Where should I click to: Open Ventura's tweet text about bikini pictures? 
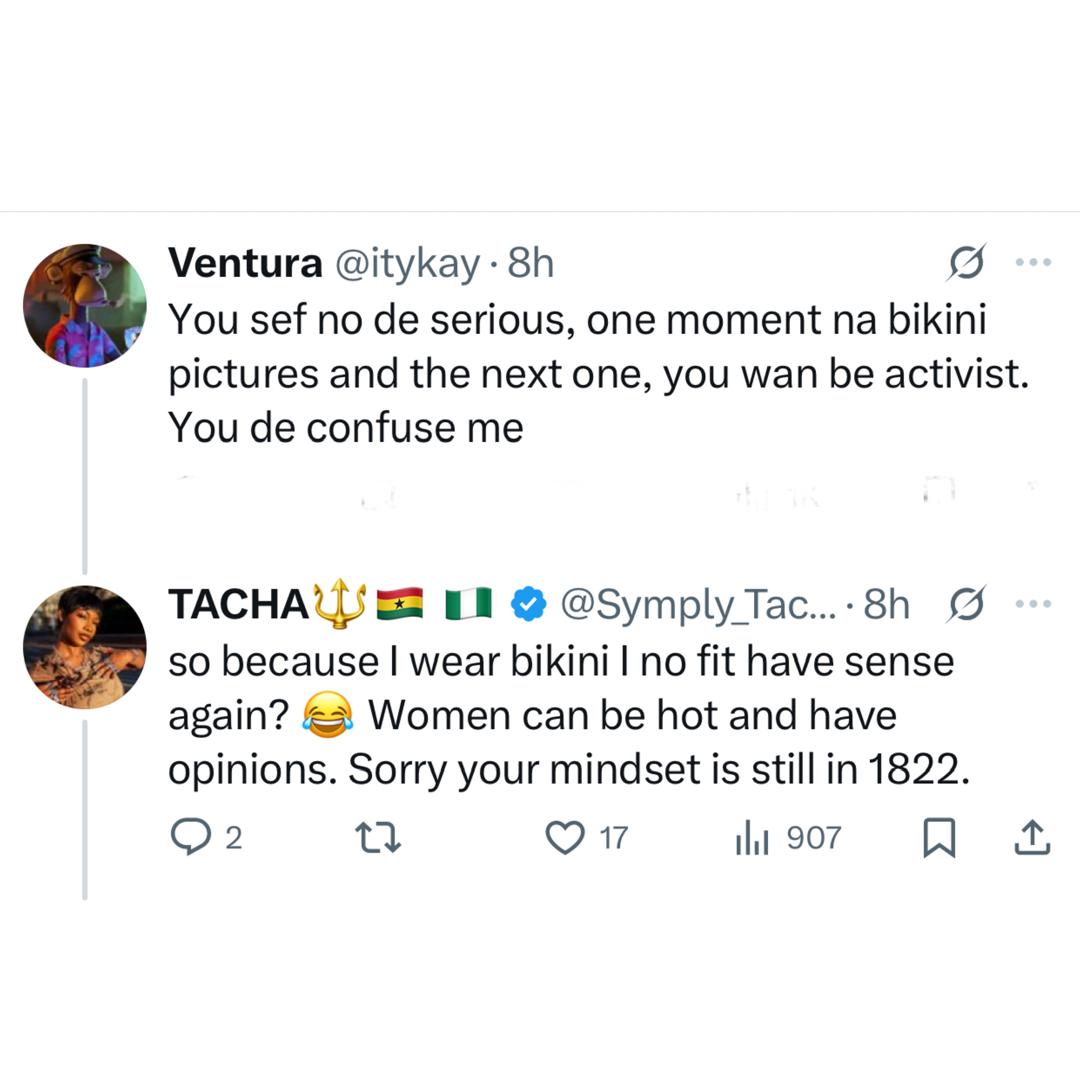590,374
